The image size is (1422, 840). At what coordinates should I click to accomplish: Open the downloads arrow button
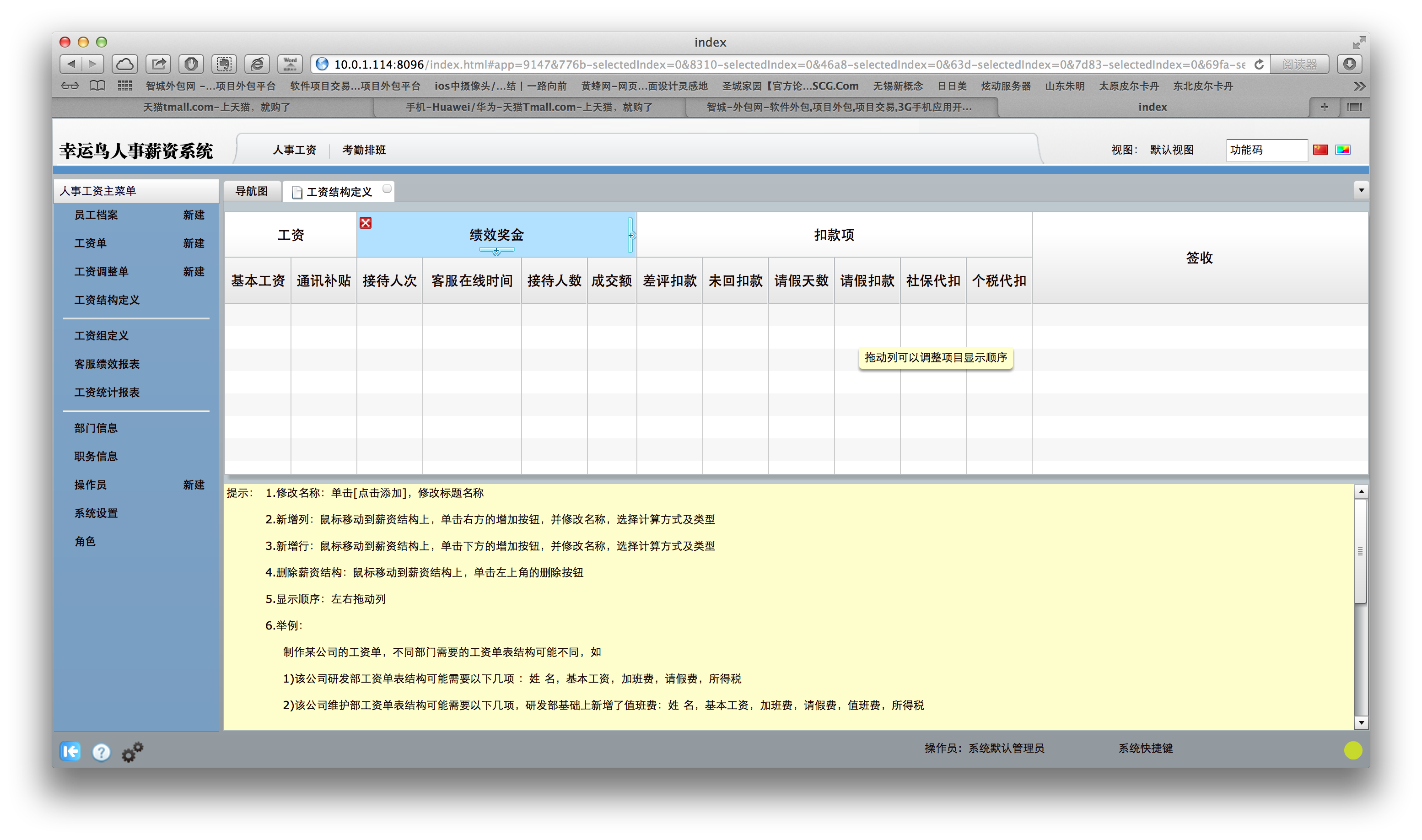click(x=1350, y=64)
